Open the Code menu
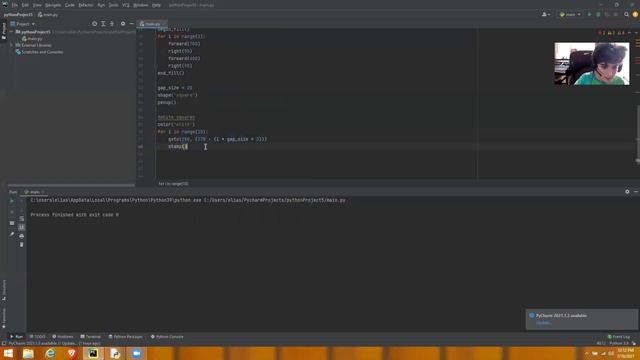Viewport: 640px width, 360px height. (x=69, y=5)
